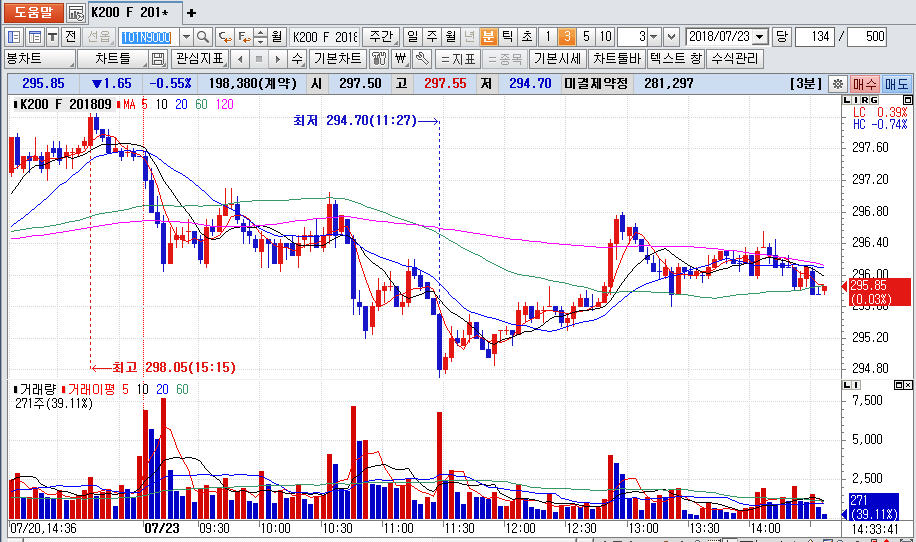The height and width of the screenshot is (542, 916).
Task: Toggle the 분 minute period button
Action: point(488,36)
